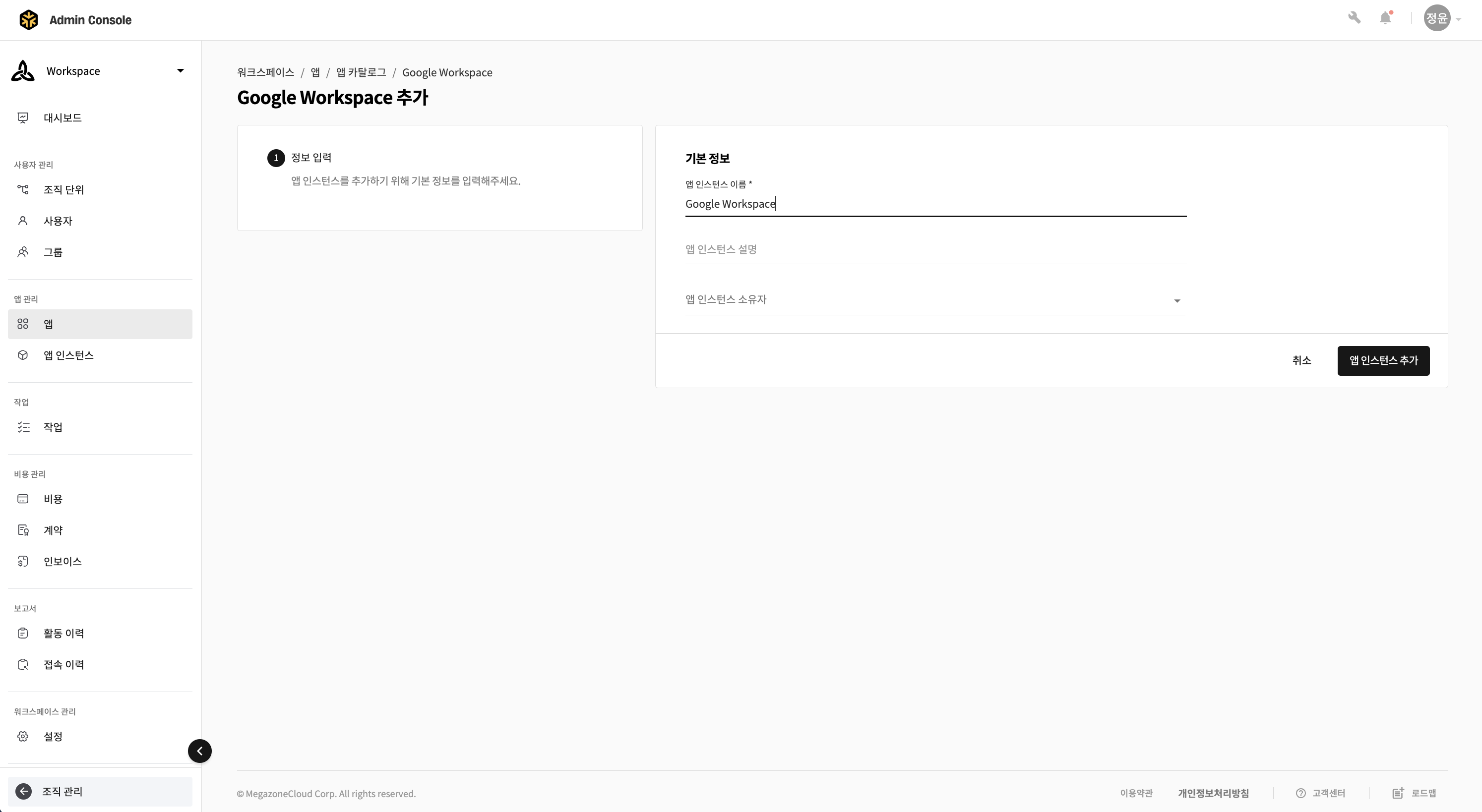1482x812 pixels.
Task: Click the 접속 이력 history icon
Action: [23, 664]
